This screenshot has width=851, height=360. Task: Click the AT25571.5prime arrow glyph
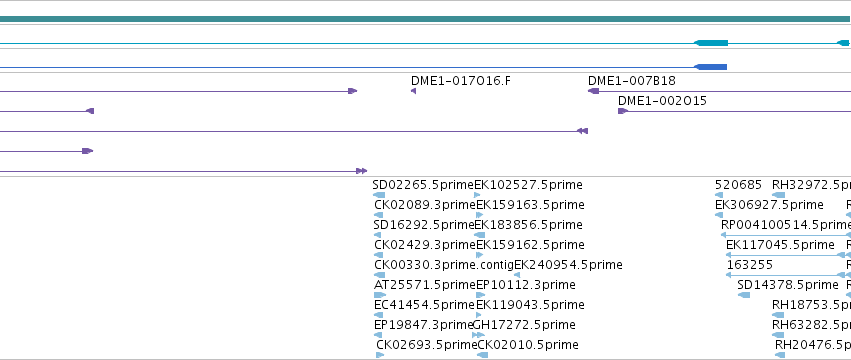[x=379, y=295]
